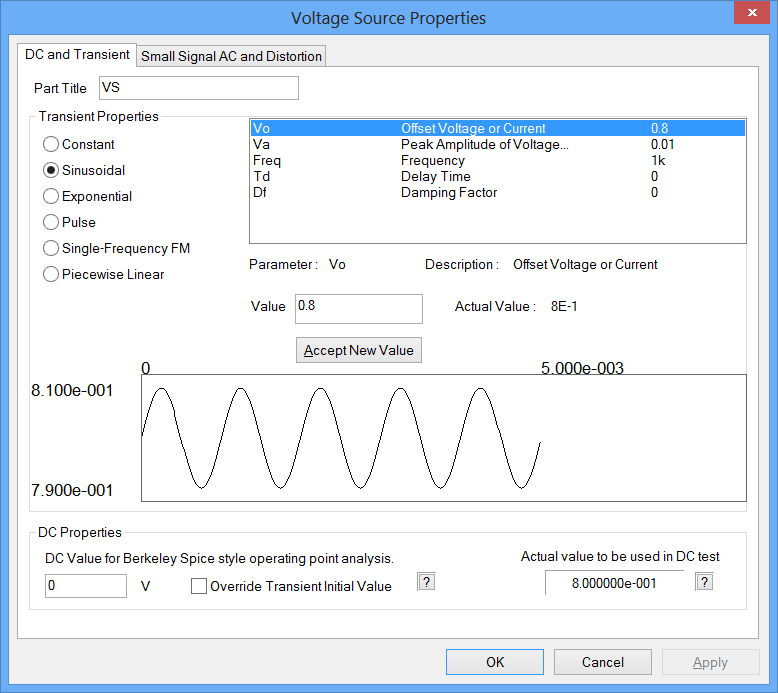Screen dimensions: 778x693
Task: Click the DC Value input field
Action: [x=86, y=586]
